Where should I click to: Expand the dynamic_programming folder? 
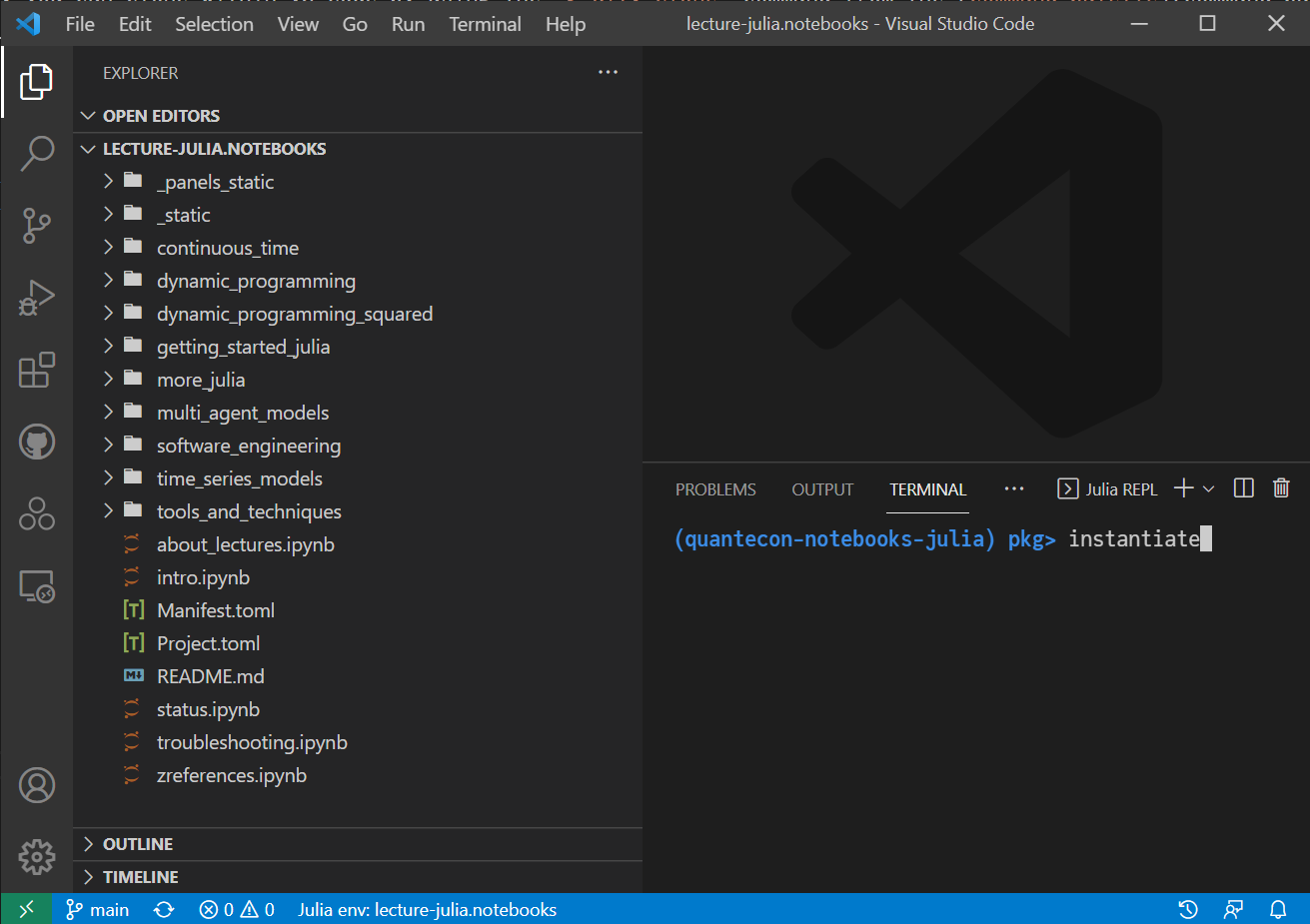coord(256,281)
